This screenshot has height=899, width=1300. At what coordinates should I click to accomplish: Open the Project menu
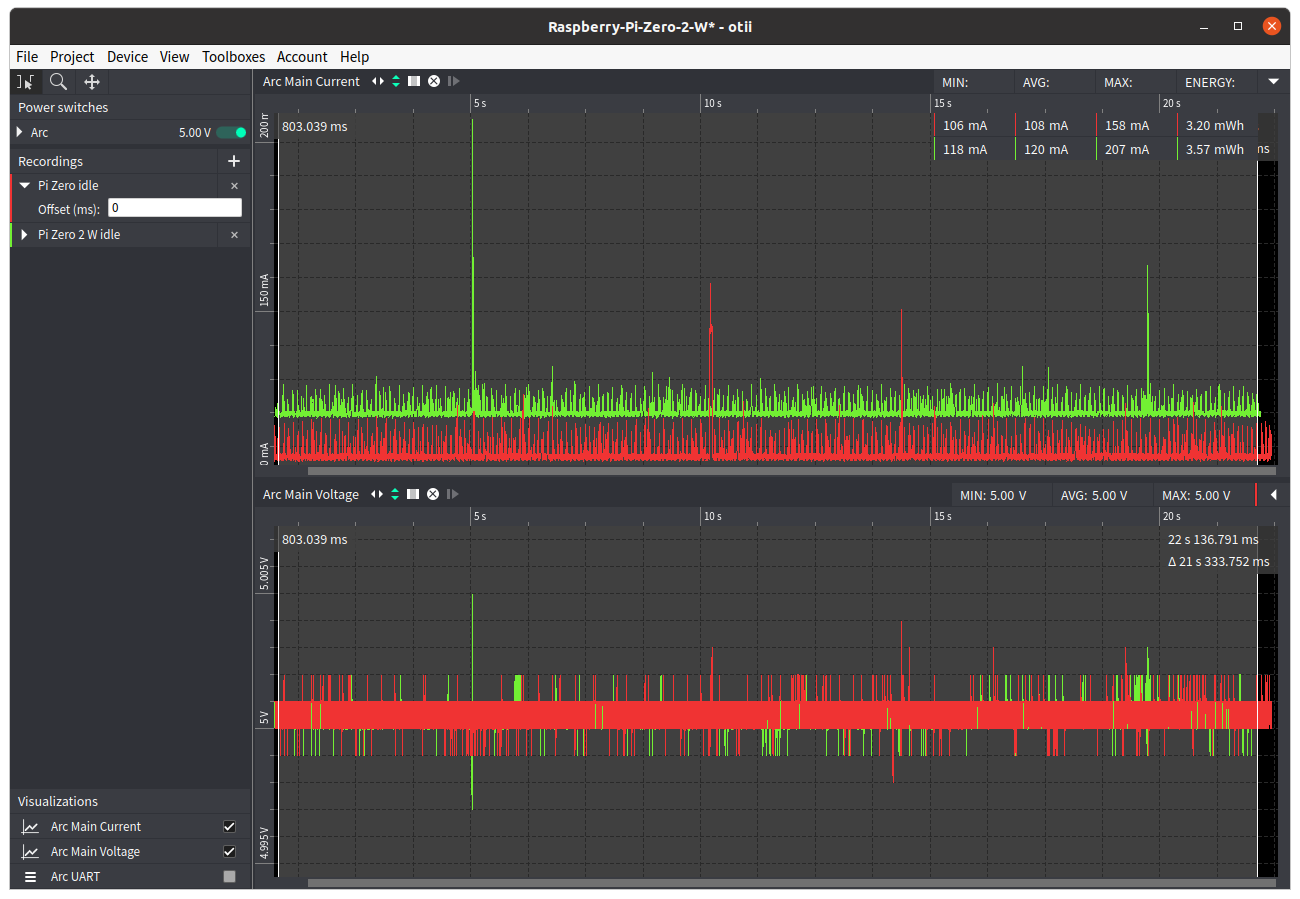click(72, 57)
